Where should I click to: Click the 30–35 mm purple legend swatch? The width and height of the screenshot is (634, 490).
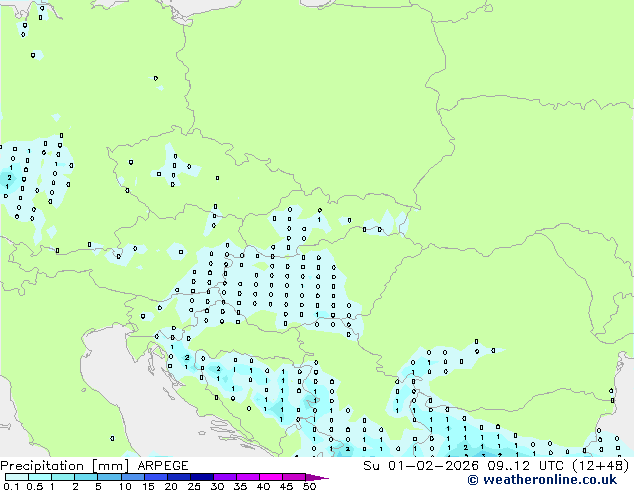(x=224, y=477)
